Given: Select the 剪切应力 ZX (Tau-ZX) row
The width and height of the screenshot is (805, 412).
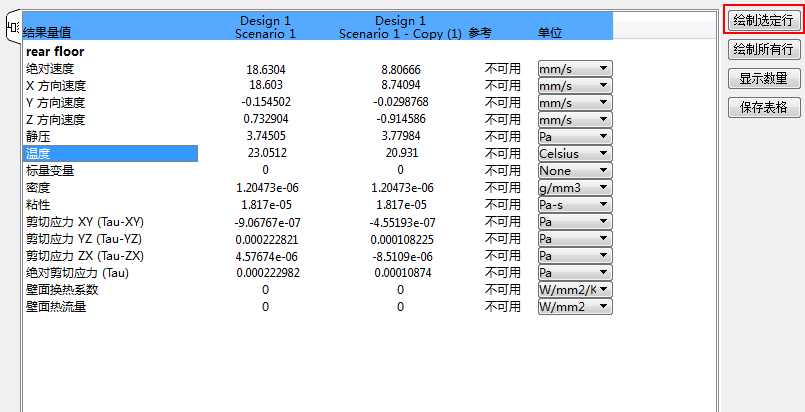Looking at the screenshot, I should click(85, 256).
